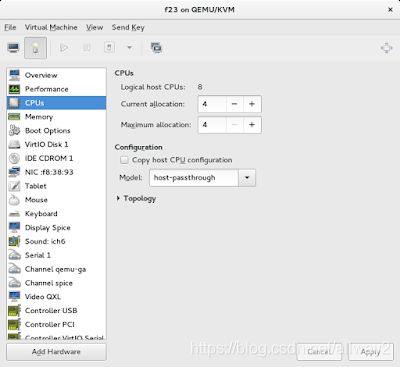Open the Virtual Machine menu
This screenshot has height=367, width=400.
pyautogui.click(x=51, y=27)
